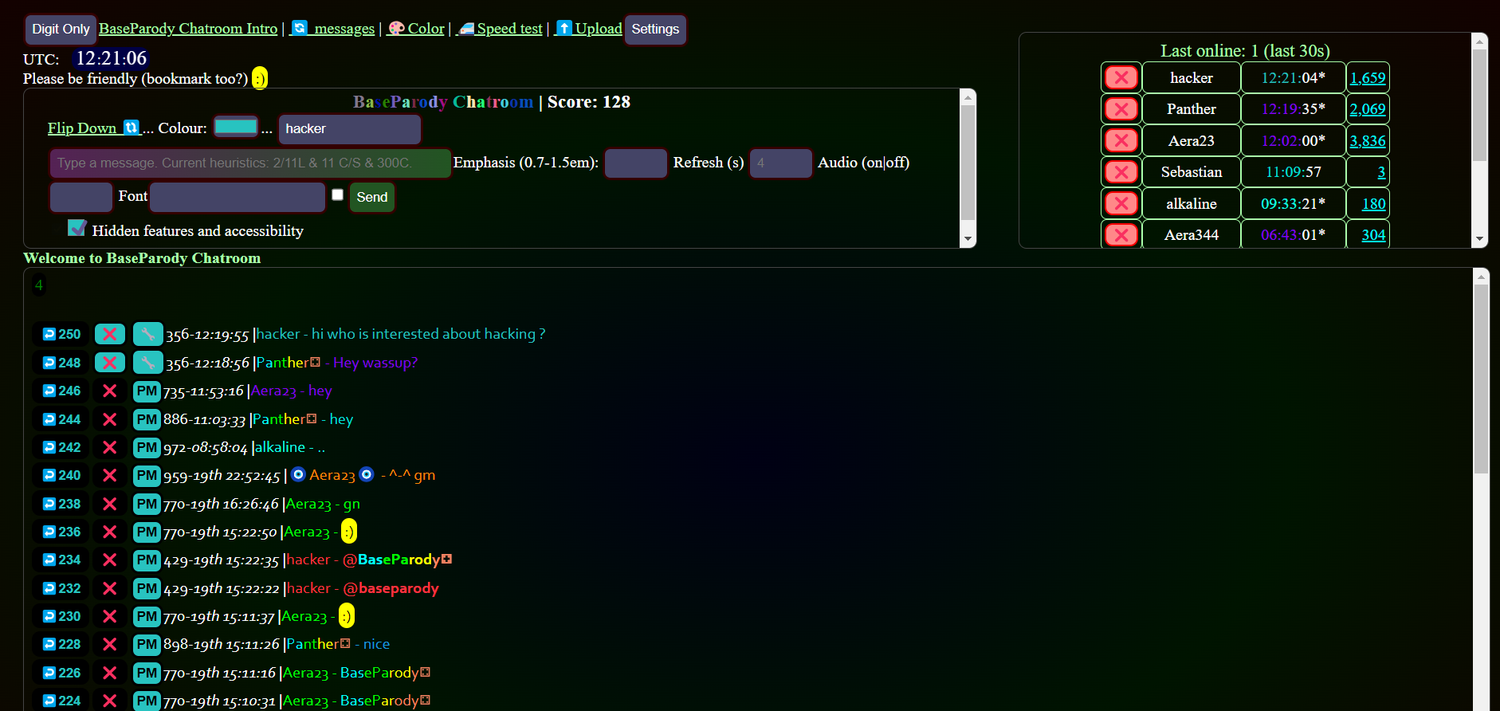Check the small box next to Send
Viewport: 1500px width, 711px height.
point(337,194)
